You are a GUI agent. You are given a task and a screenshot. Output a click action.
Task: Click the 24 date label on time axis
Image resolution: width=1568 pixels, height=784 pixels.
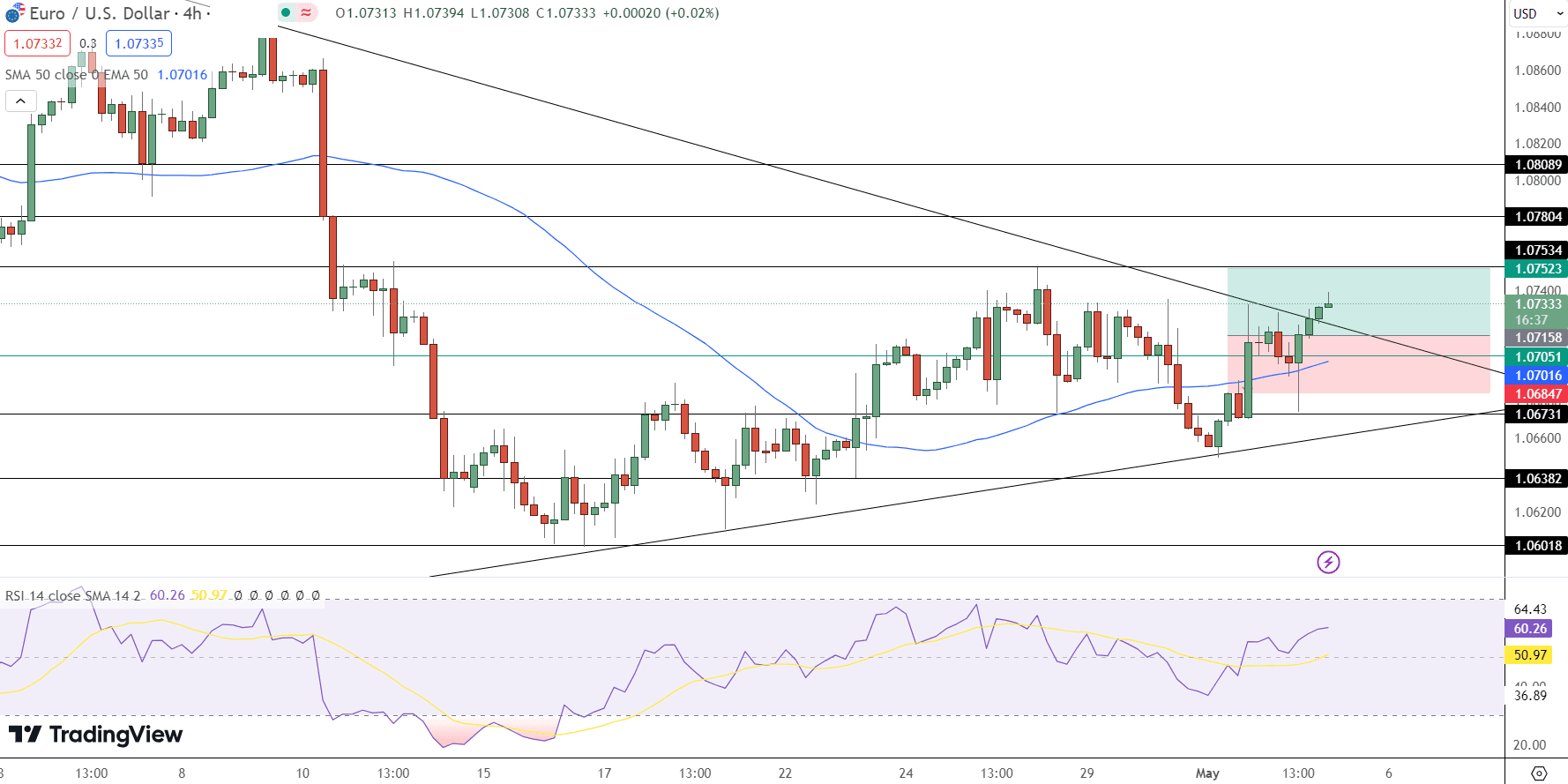(906, 773)
